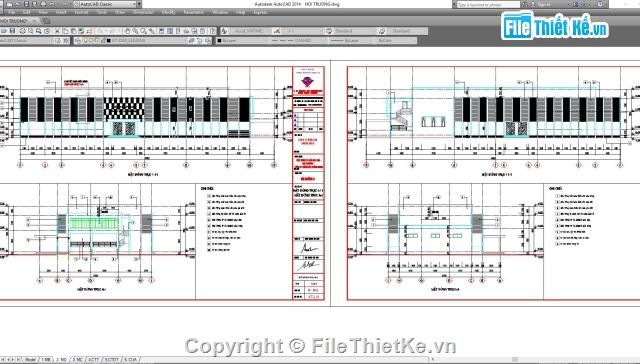Open the DesignCenter icon
This screenshot has height=364, width=640.
click(x=170, y=31)
